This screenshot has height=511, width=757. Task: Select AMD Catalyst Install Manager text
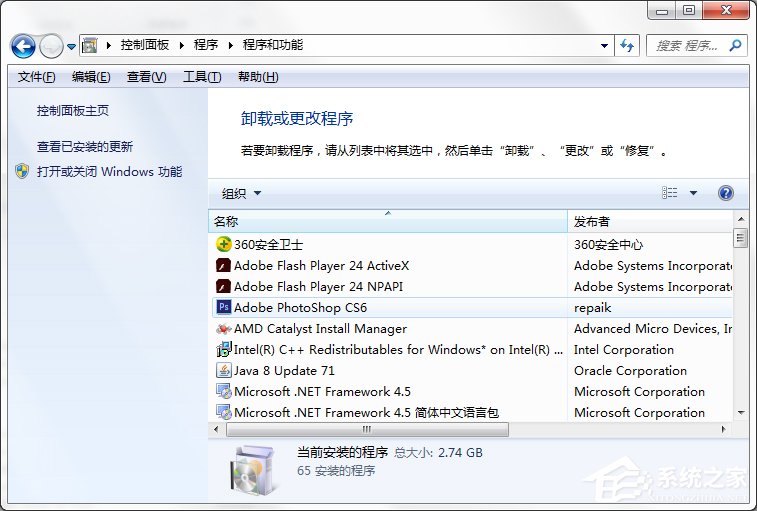point(320,329)
